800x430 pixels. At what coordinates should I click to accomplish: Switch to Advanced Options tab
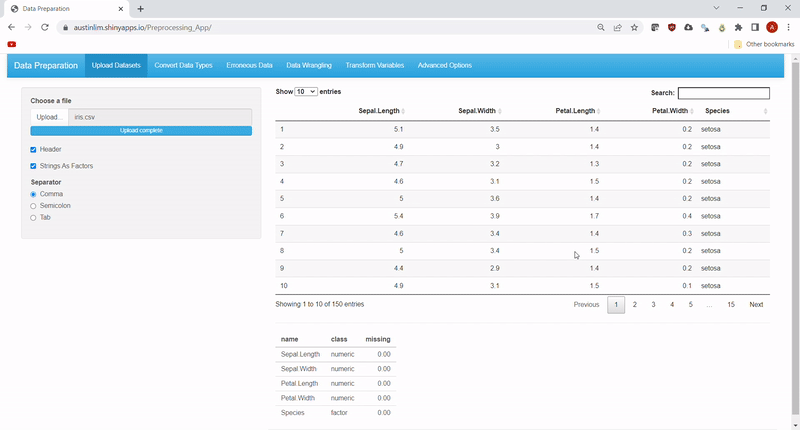pyautogui.click(x=444, y=65)
